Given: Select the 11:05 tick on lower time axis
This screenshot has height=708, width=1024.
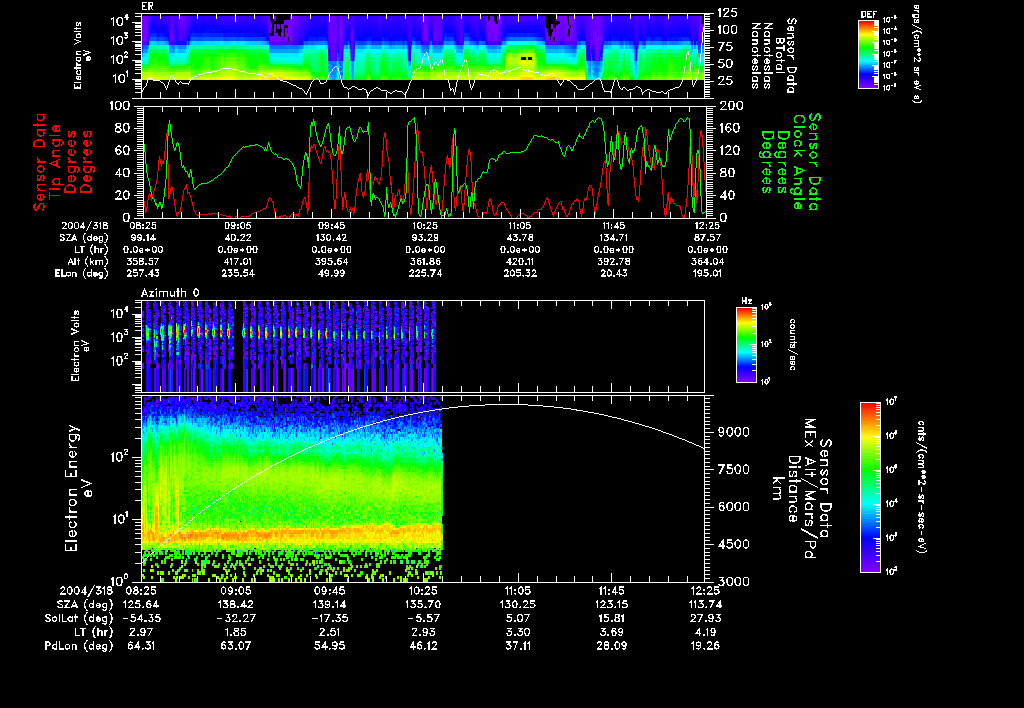Looking at the screenshot, I should pos(519,592).
